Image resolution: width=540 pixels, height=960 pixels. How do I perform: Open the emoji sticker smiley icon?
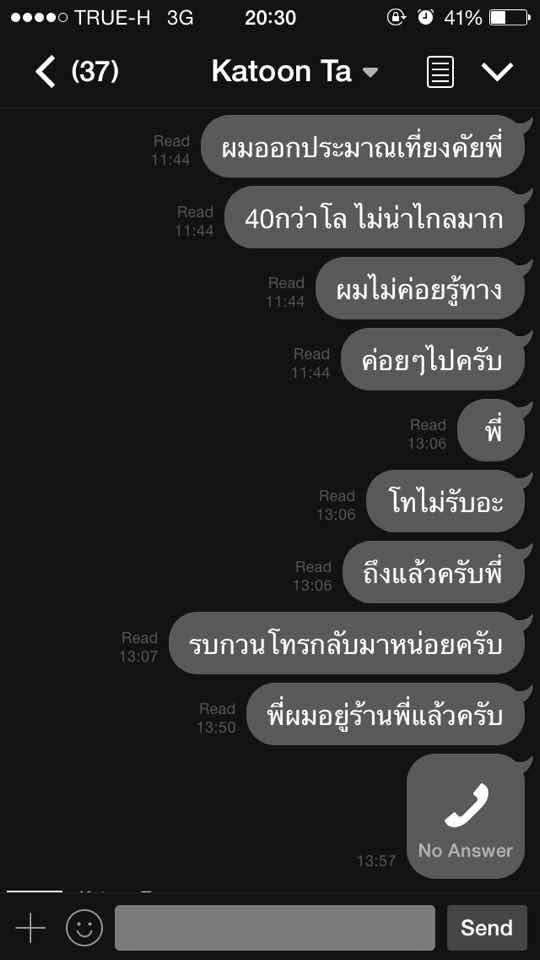click(x=84, y=928)
